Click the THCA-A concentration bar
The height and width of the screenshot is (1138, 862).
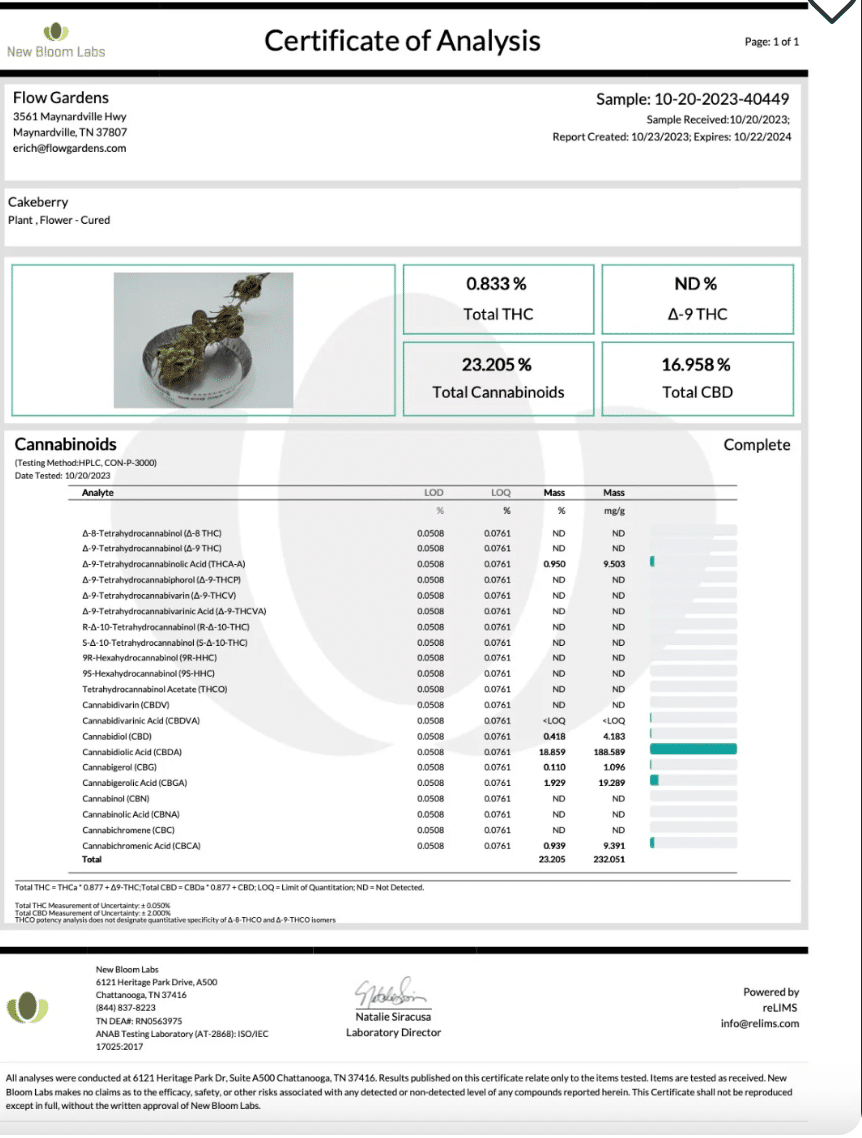point(652,561)
